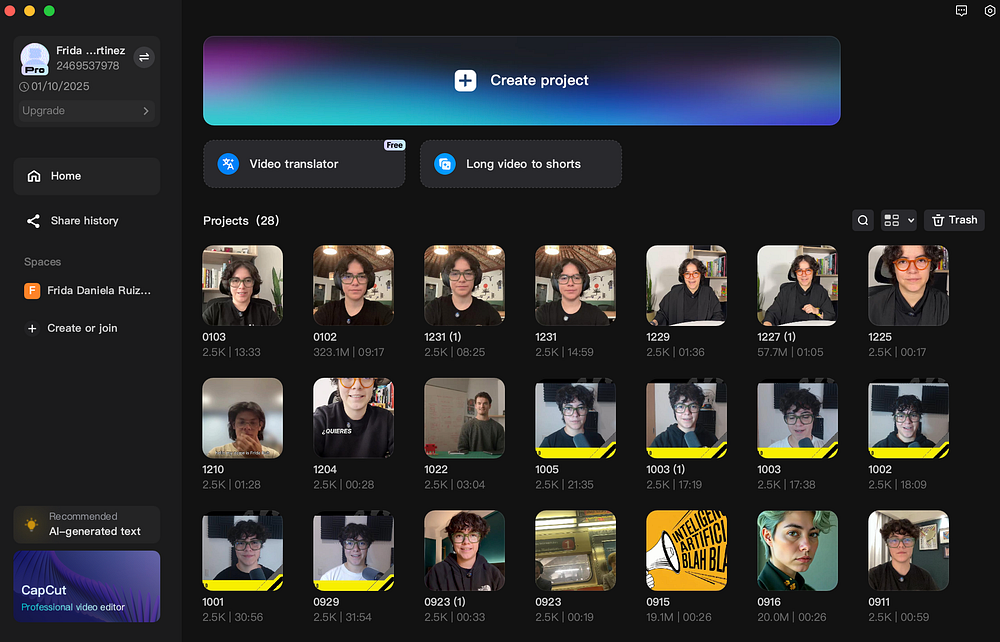Open Frida Daniela Ruiz space

tap(87, 291)
